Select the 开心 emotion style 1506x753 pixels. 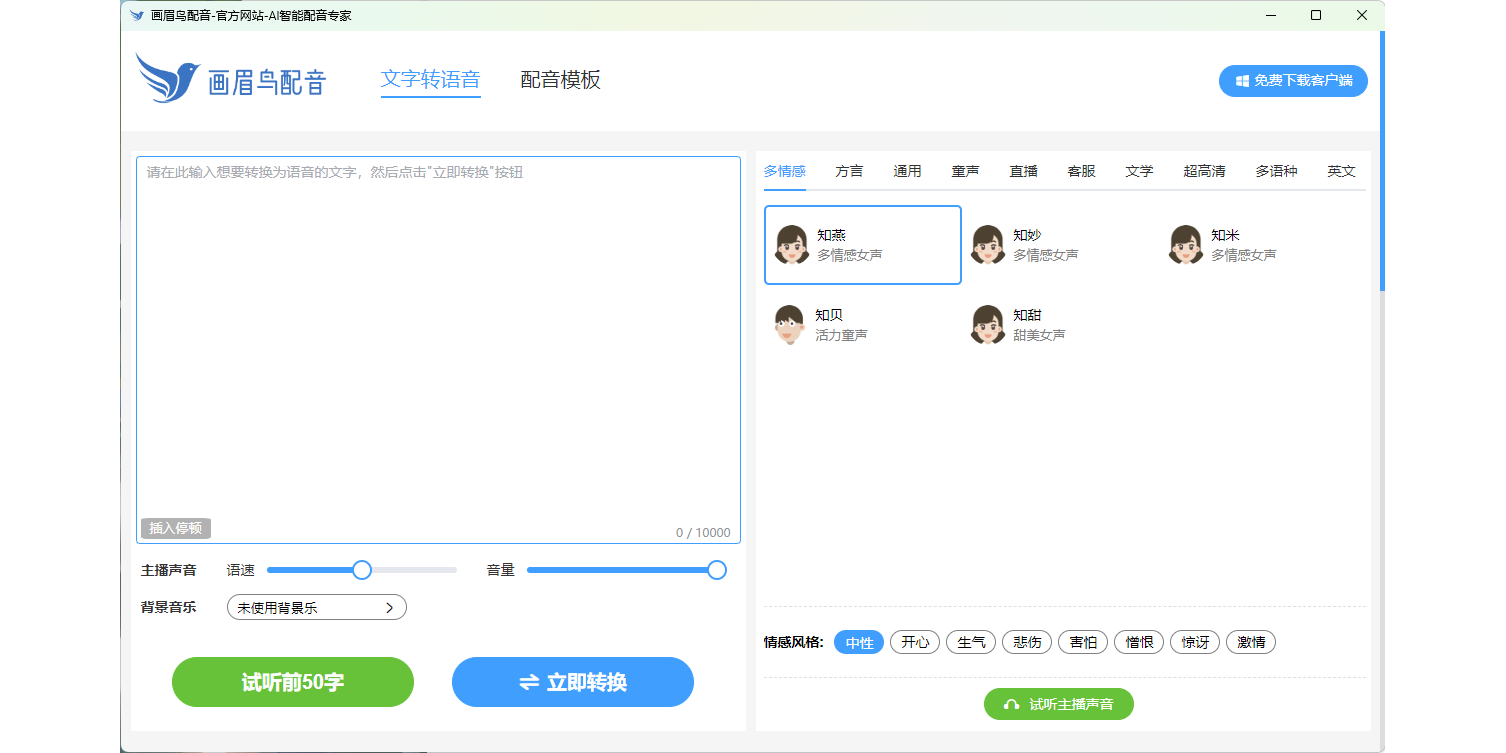(x=915, y=643)
